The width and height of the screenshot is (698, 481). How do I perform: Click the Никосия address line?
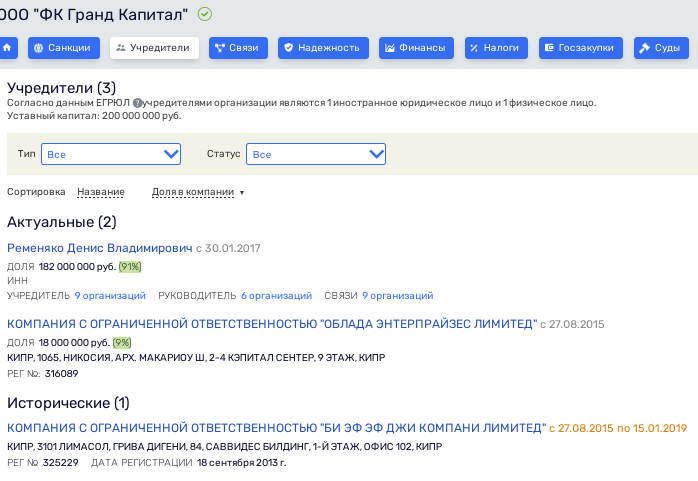(196, 357)
